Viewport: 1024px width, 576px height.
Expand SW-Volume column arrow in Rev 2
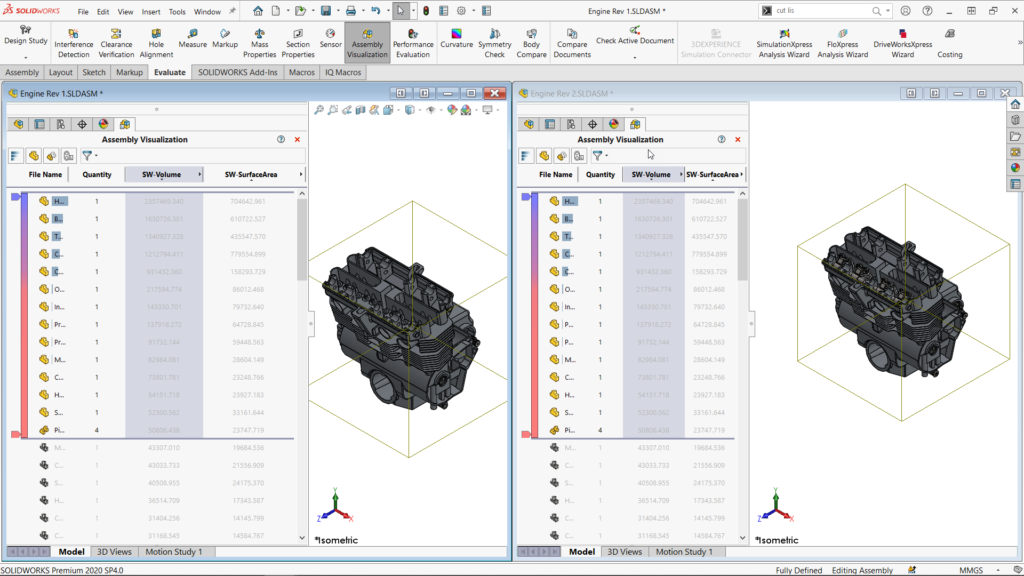click(x=680, y=174)
